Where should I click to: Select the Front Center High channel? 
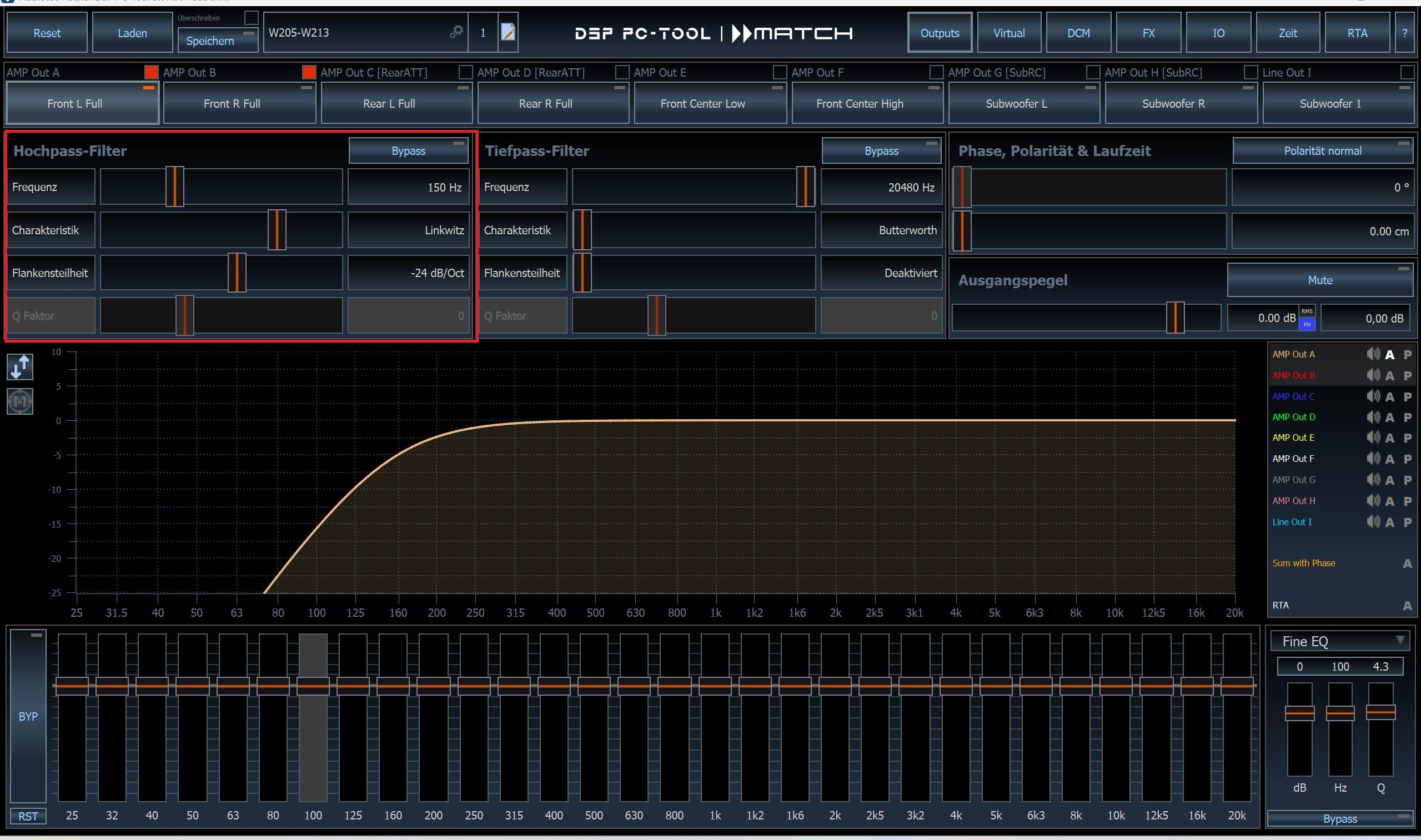tap(867, 103)
